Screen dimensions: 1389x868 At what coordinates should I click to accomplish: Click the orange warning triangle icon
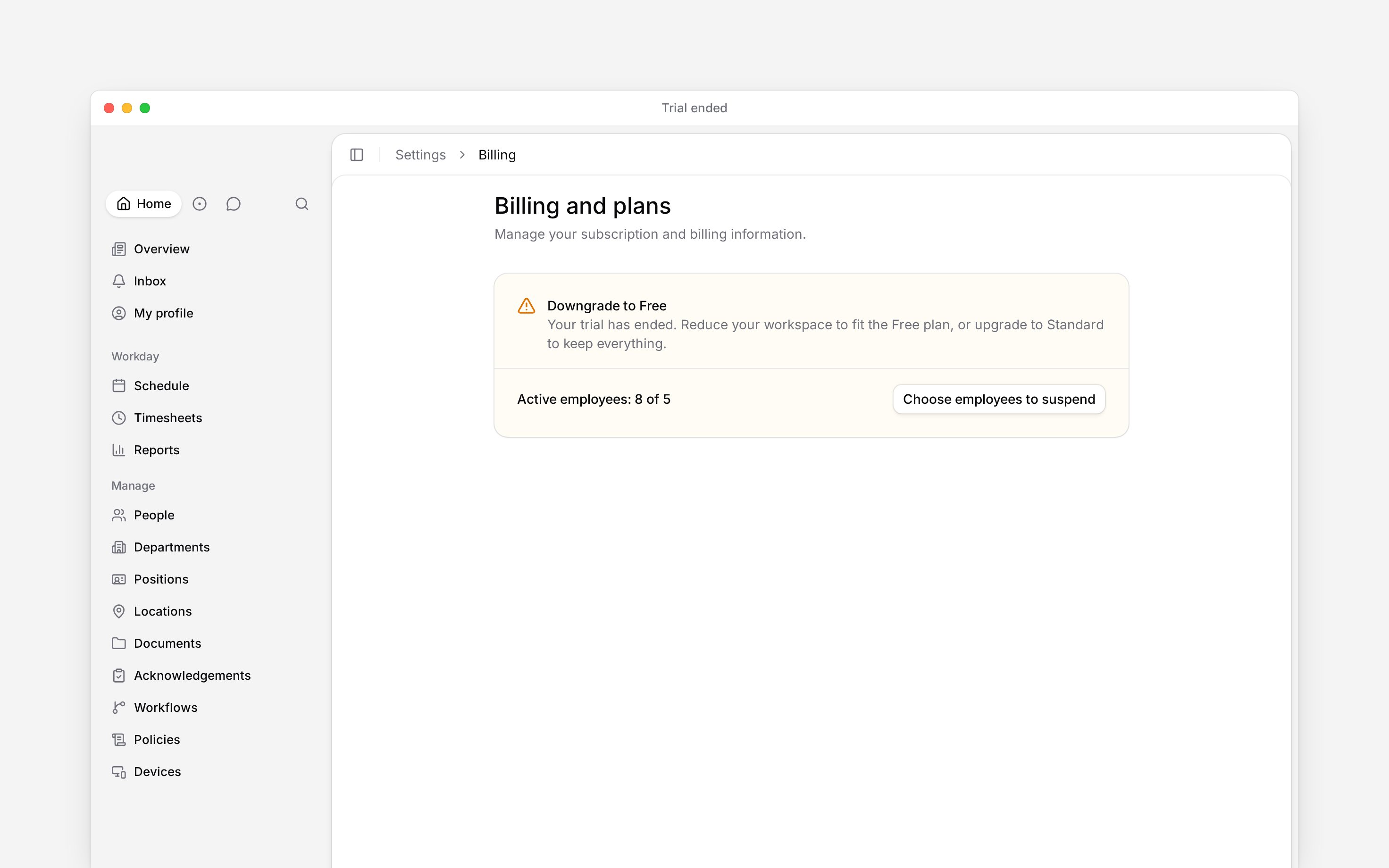coord(527,306)
